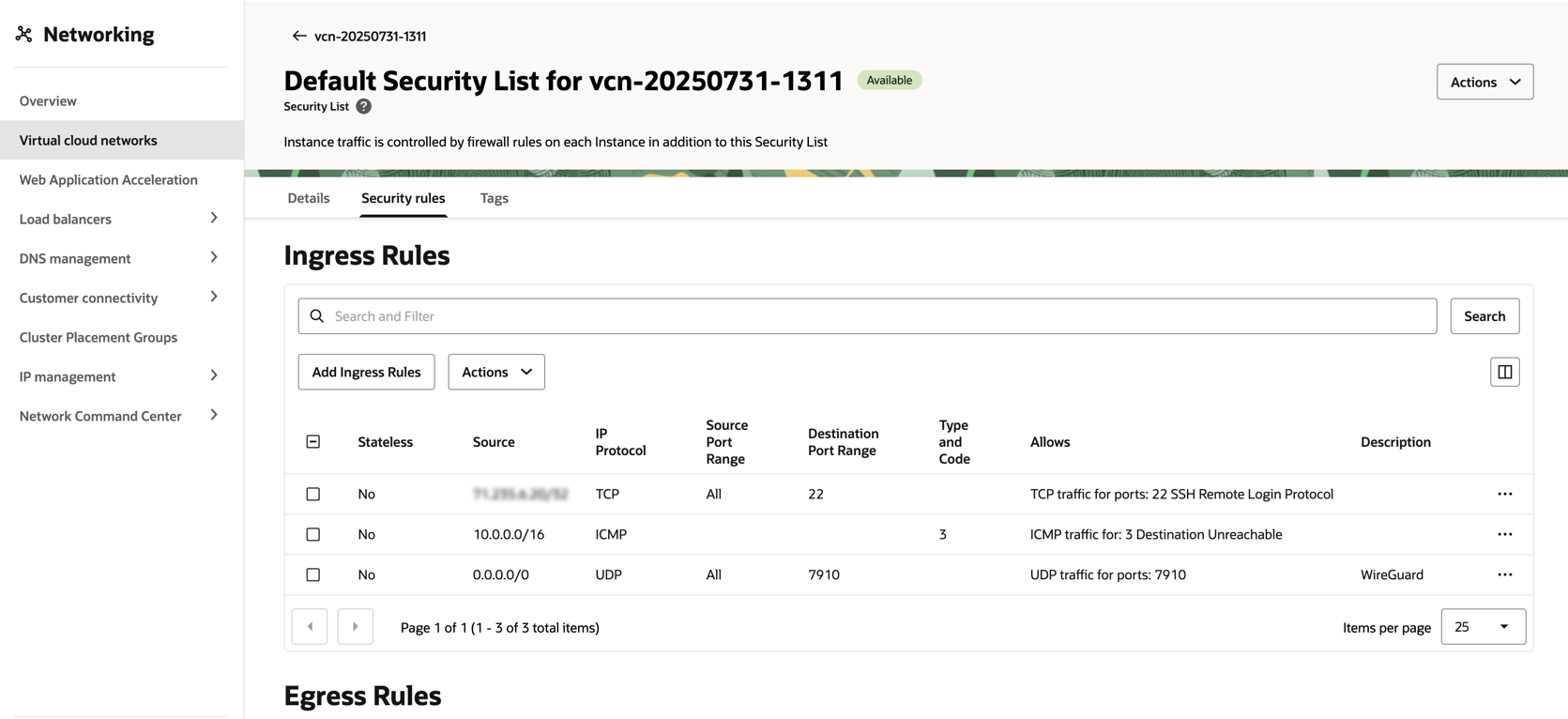Tick the UDP port 7910 rule checkbox

click(313, 574)
